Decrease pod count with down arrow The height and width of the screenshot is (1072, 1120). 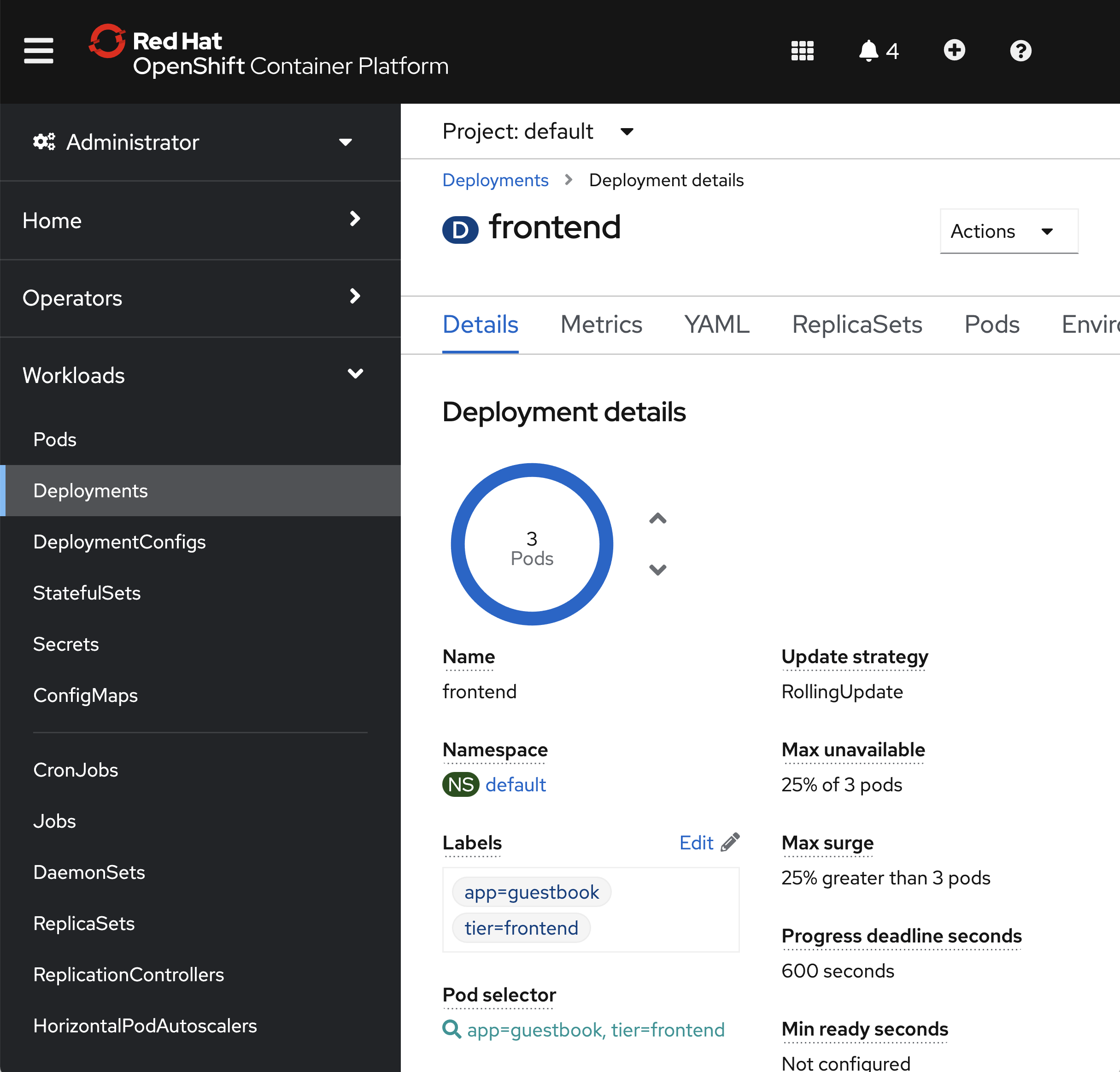[x=658, y=570]
